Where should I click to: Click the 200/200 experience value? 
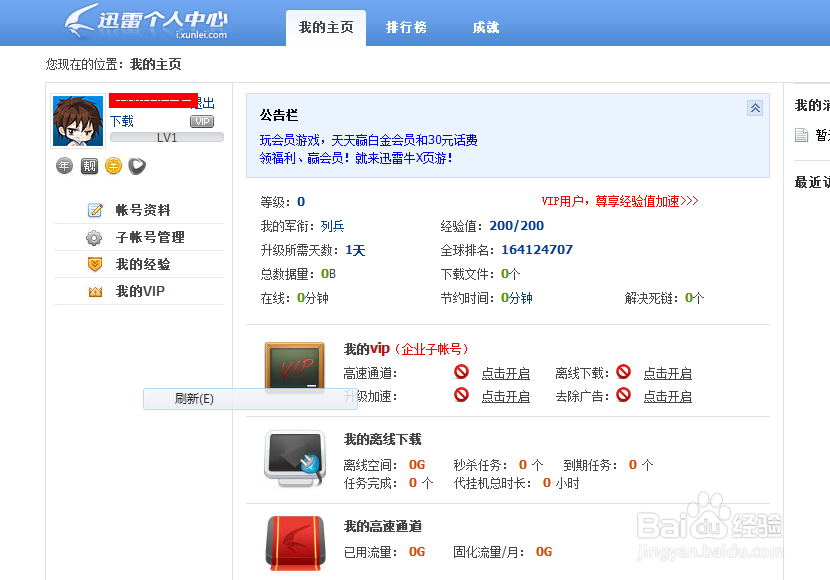[517, 226]
